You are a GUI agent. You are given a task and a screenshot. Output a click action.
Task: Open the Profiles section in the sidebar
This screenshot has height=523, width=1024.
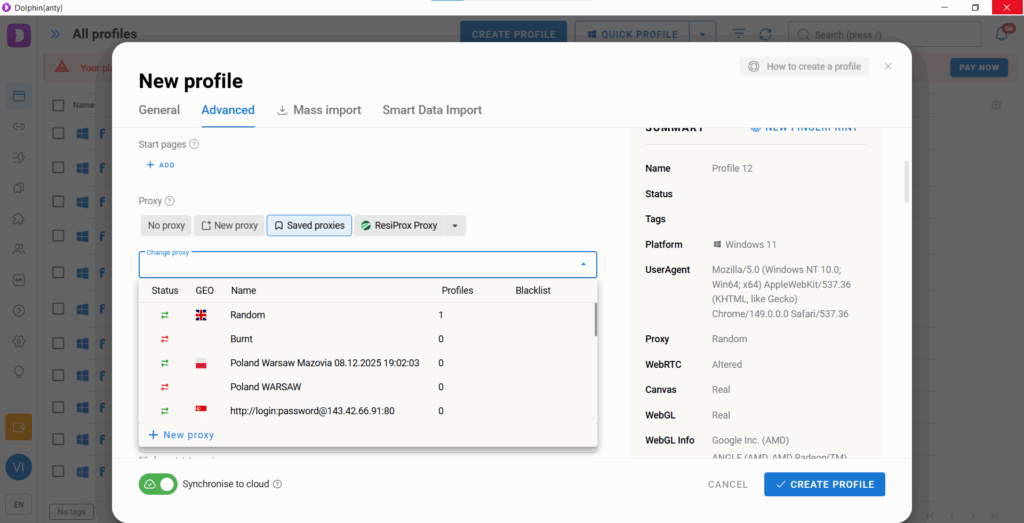coord(19,96)
